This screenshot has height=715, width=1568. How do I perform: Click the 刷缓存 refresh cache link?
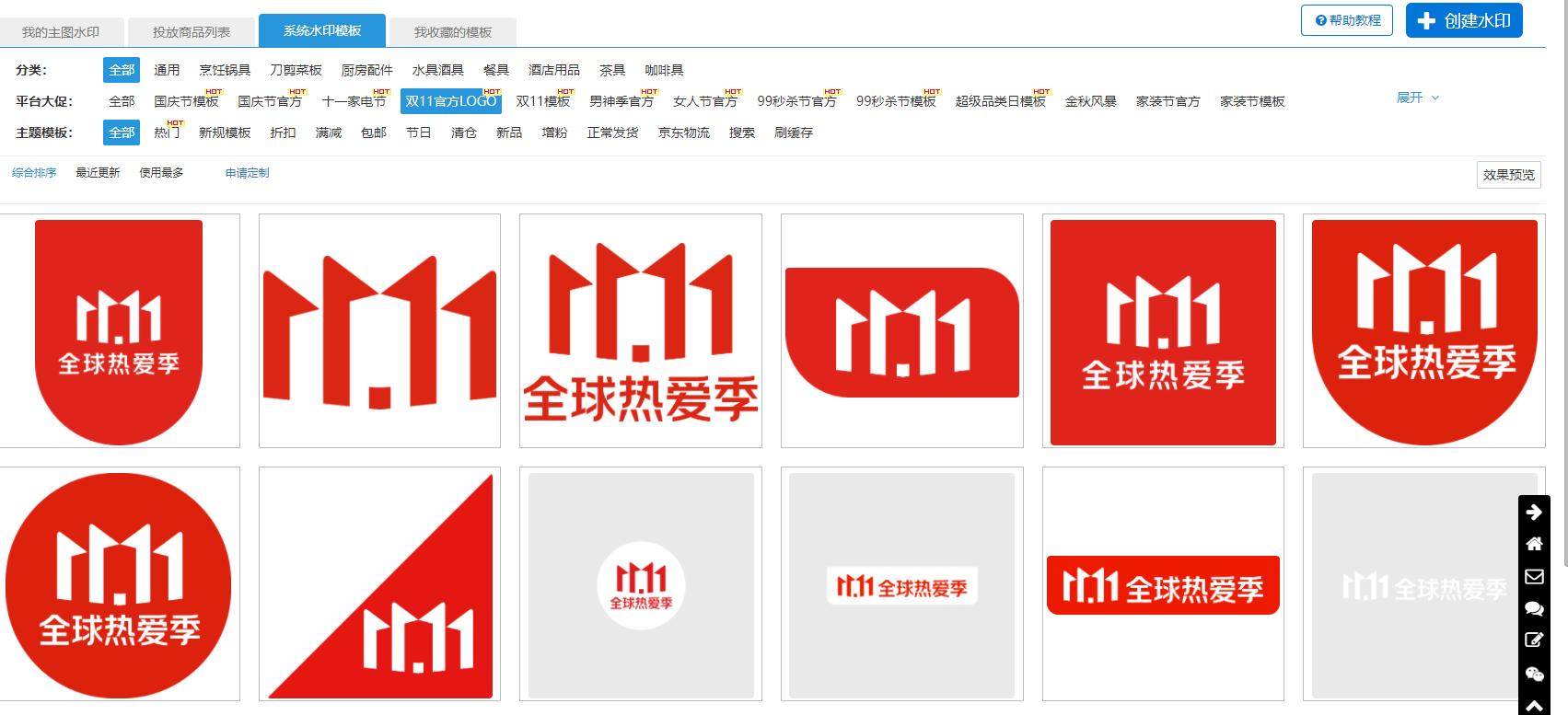tap(793, 133)
